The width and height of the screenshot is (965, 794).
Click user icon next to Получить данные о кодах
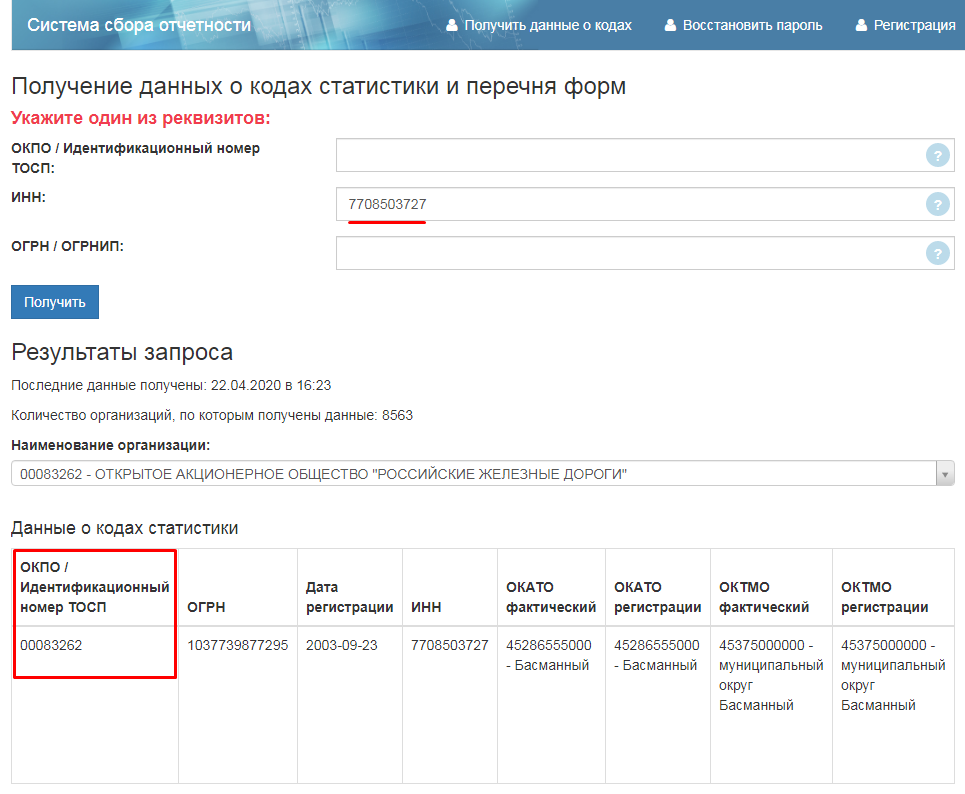[452, 25]
